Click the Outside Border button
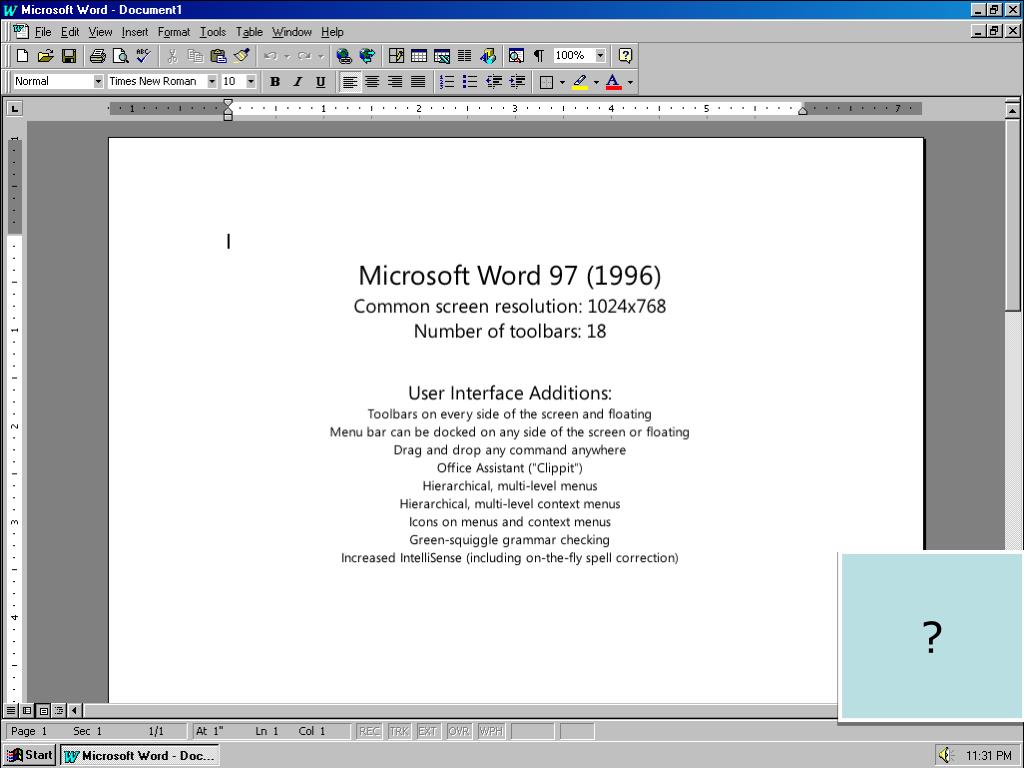The image size is (1024, 768). tap(547, 82)
